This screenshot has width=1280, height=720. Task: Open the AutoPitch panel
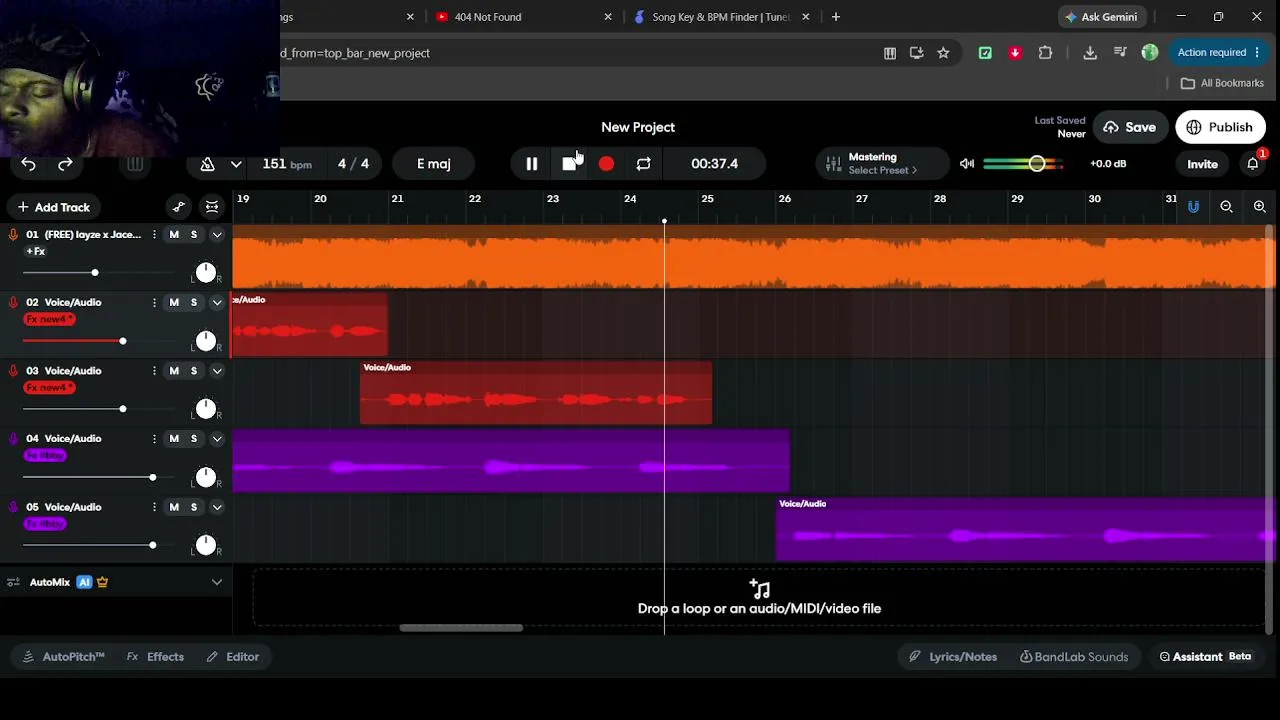(63, 657)
